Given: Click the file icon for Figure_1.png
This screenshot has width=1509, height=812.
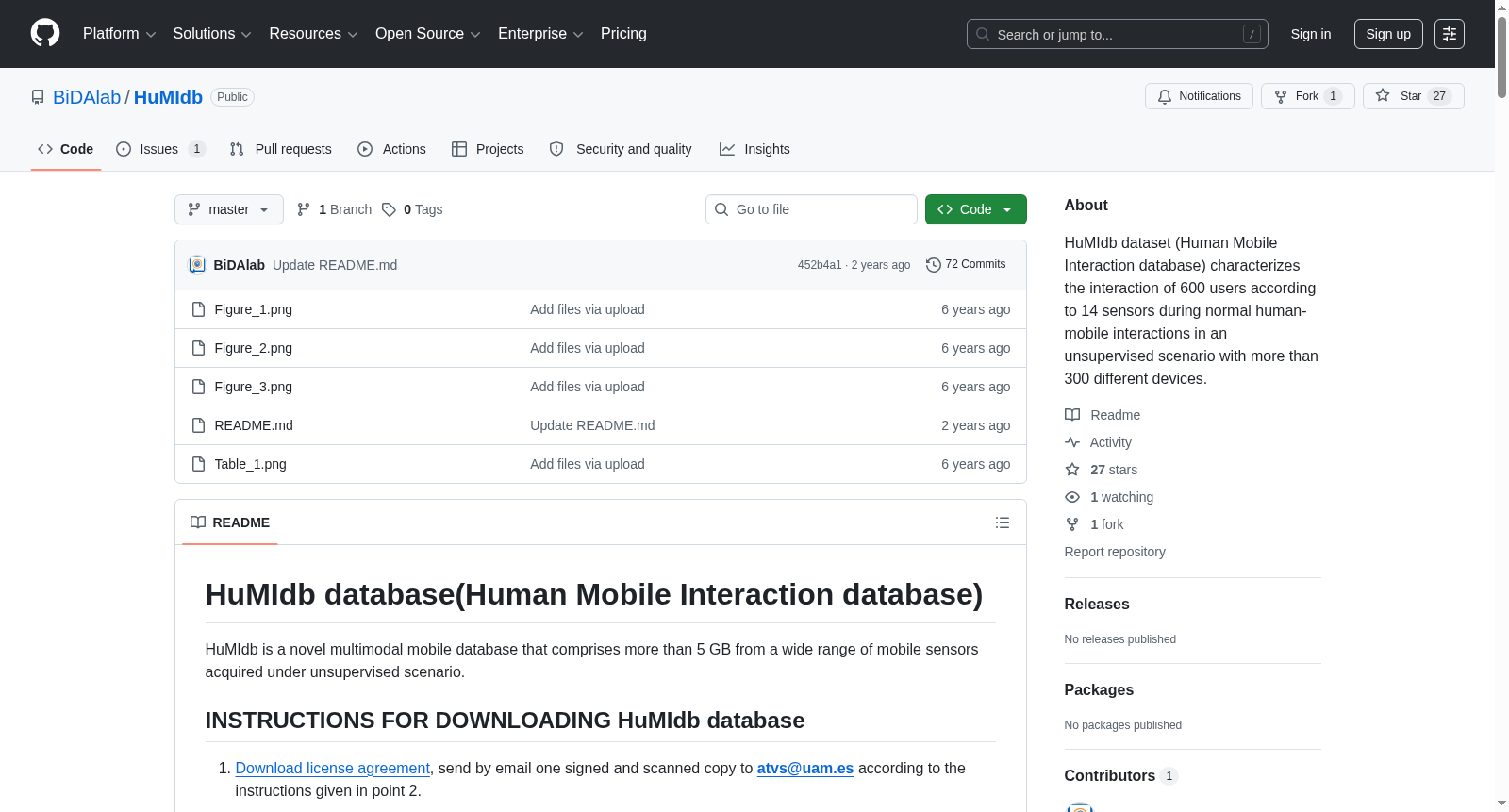Looking at the screenshot, I should [198, 309].
